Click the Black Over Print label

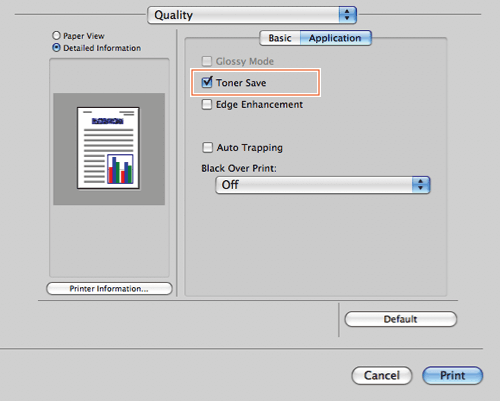tap(239, 168)
